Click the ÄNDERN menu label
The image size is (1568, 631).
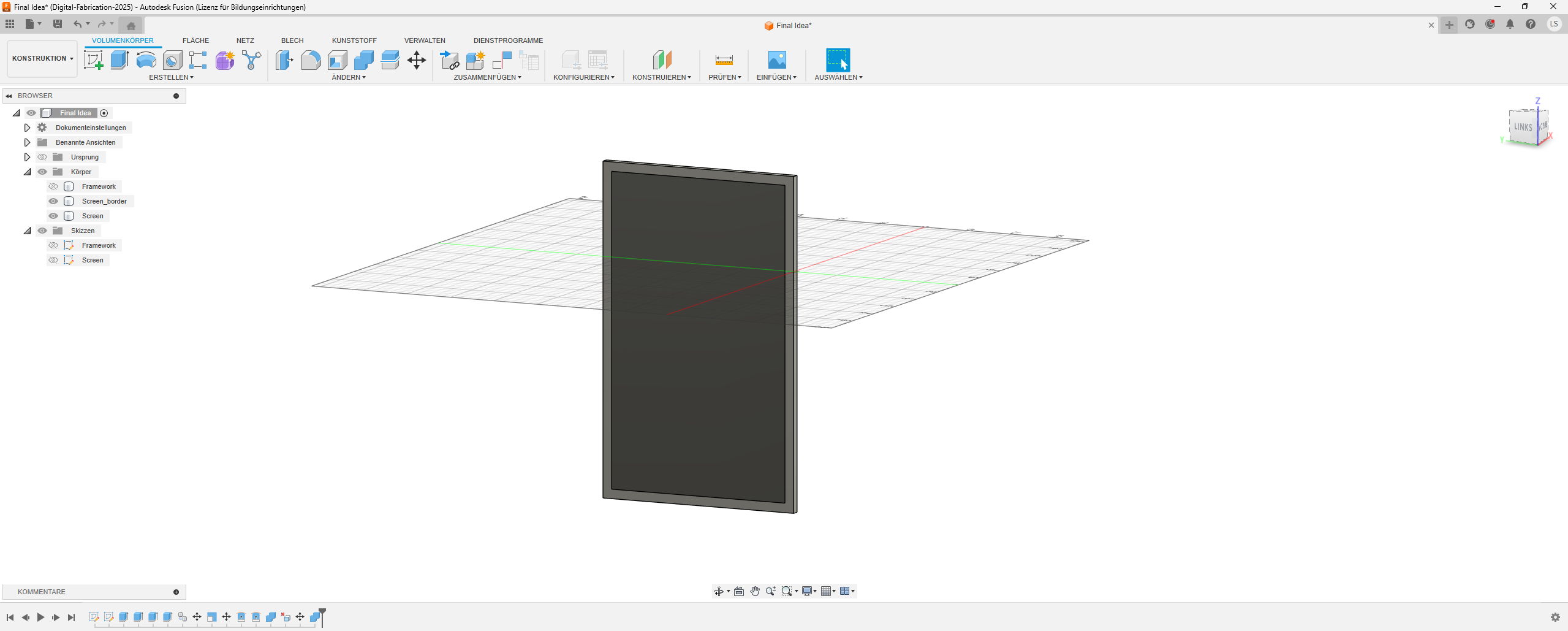tap(348, 77)
